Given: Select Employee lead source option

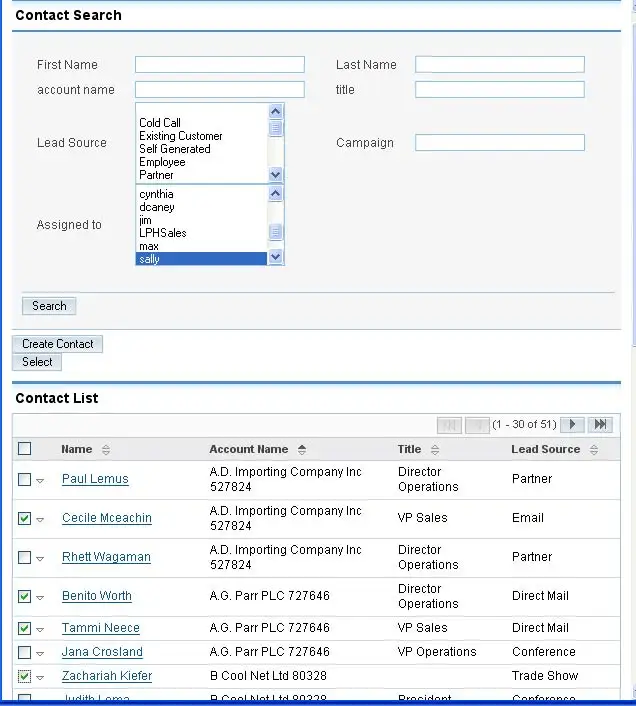Looking at the screenshot, I should (x=201, y=162).
